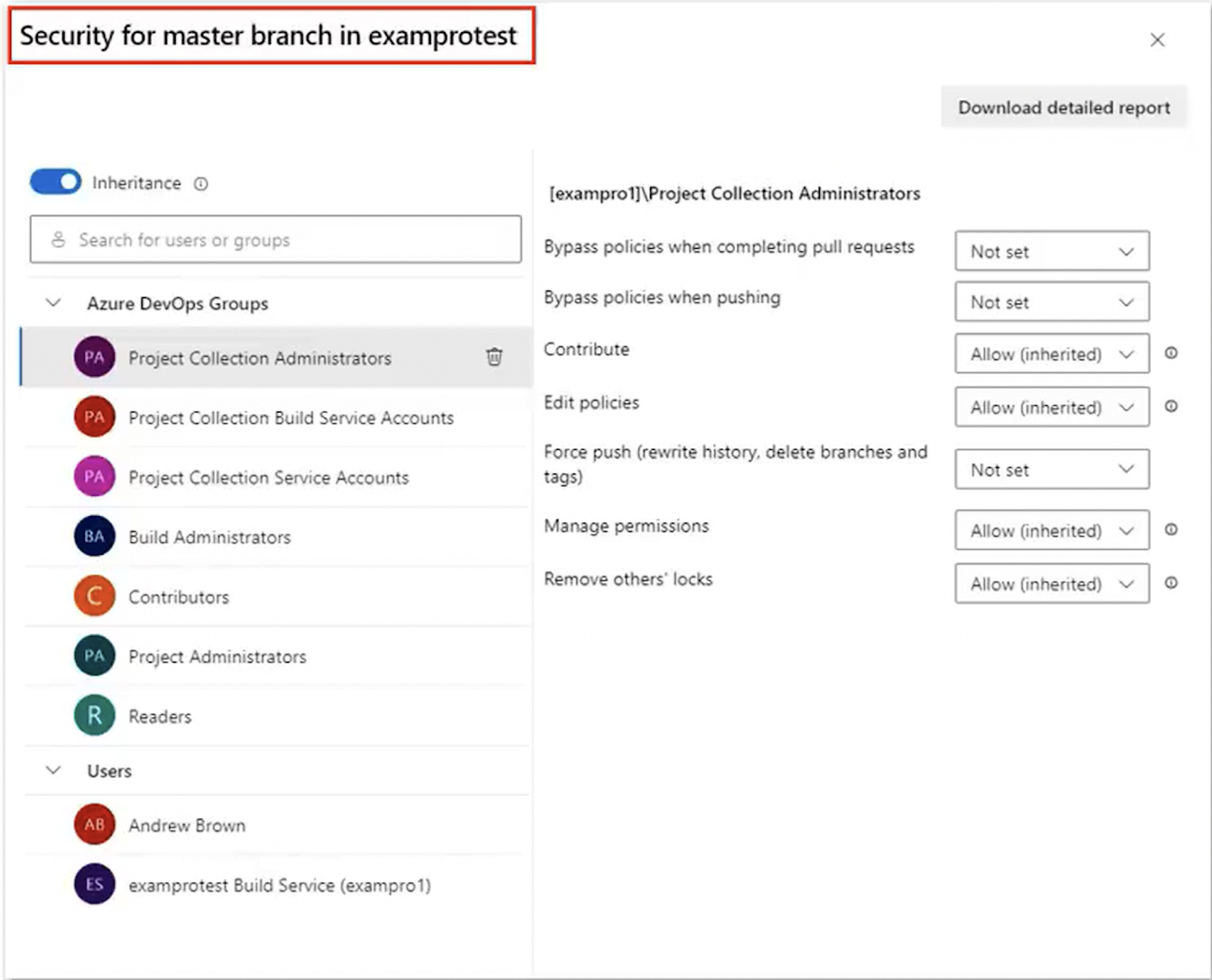The height and width of the screenshot is (980, 1212).
Task: Collapse the Users section
Action: 54,770
